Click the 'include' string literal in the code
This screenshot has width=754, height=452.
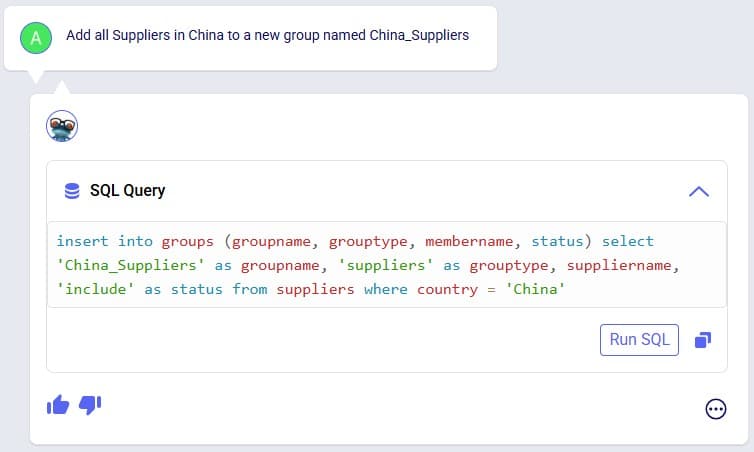tap(96, 289)
